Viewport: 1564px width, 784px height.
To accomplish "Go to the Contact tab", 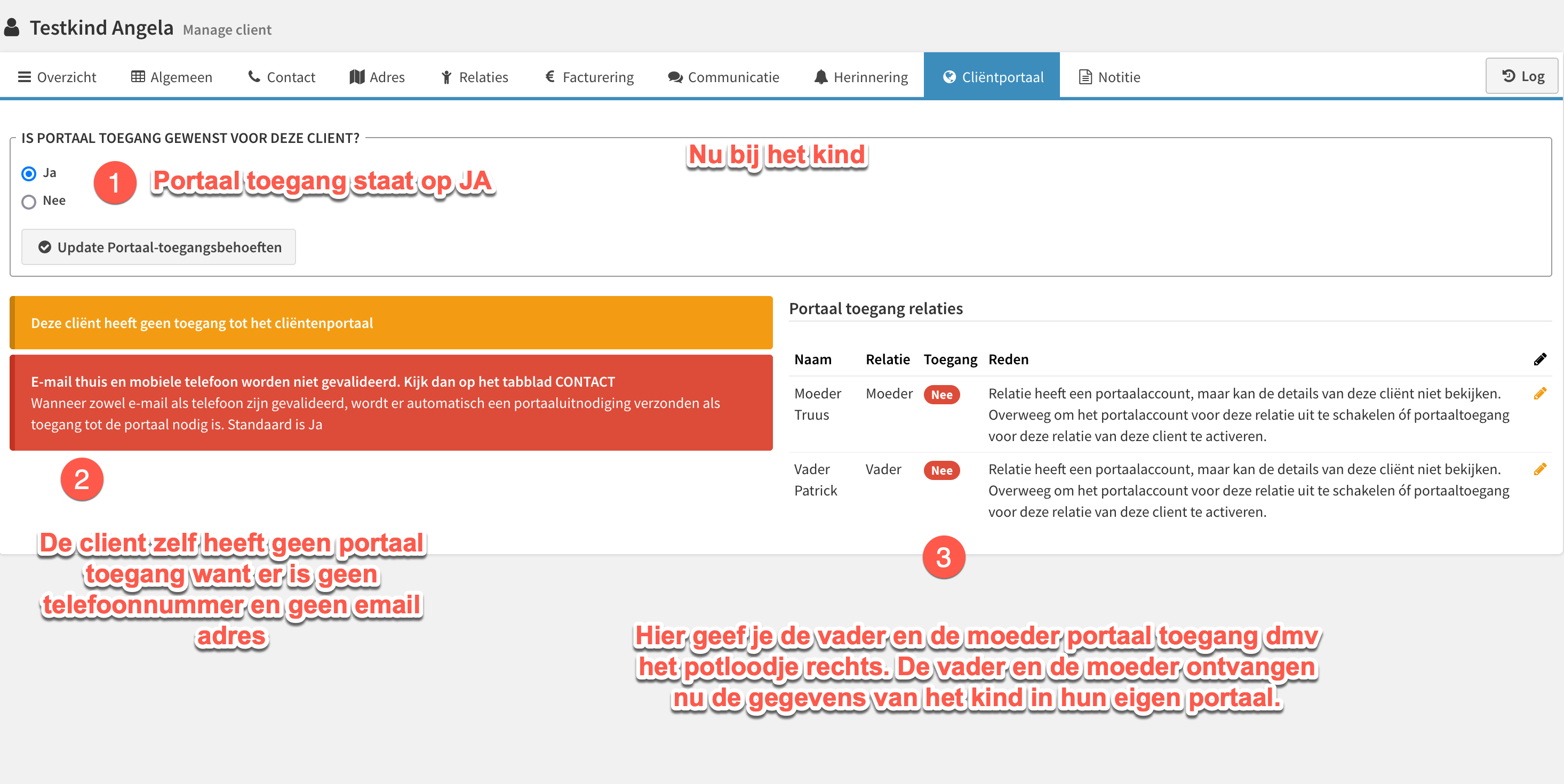I will (x=282, y=76).
